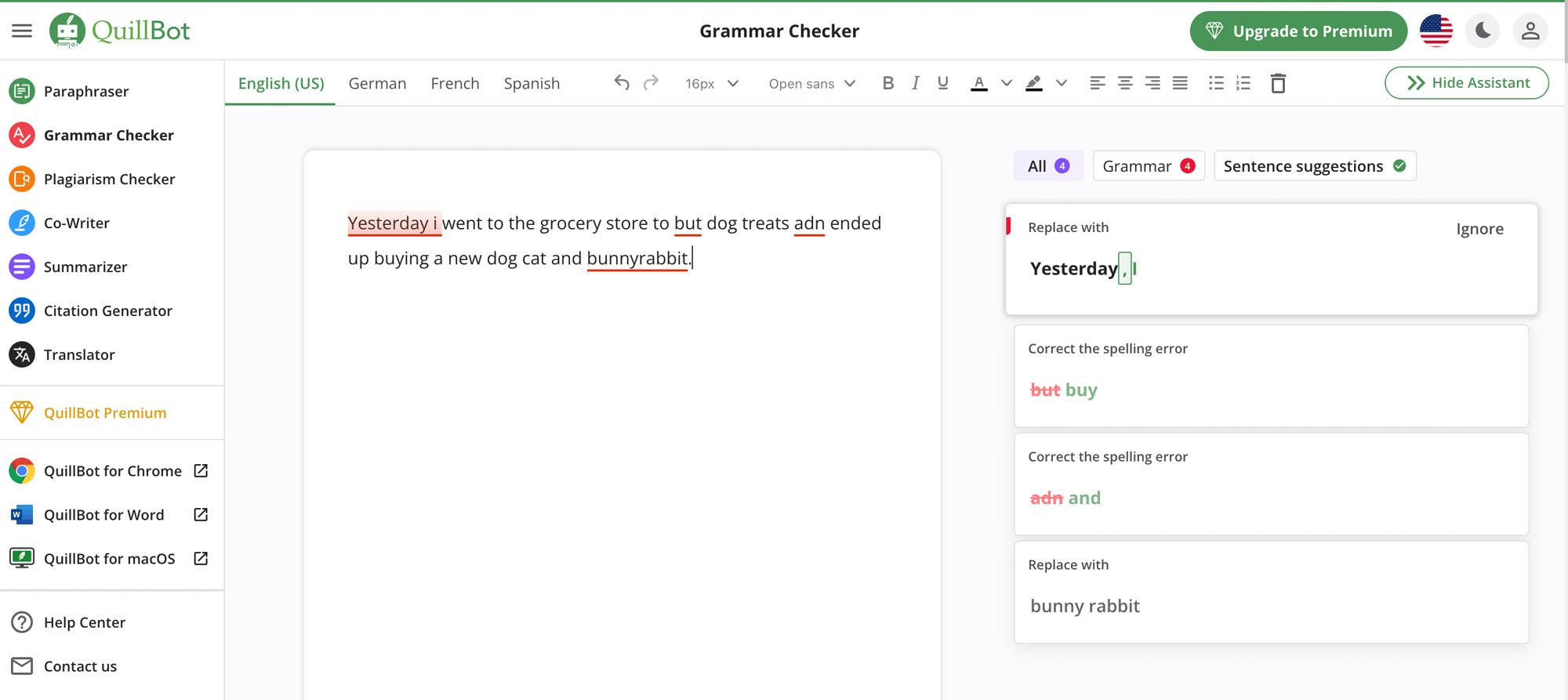Apply the current text color
Image resolution: width=1568 pixels, height=700 pixels.
click(978, 82)
